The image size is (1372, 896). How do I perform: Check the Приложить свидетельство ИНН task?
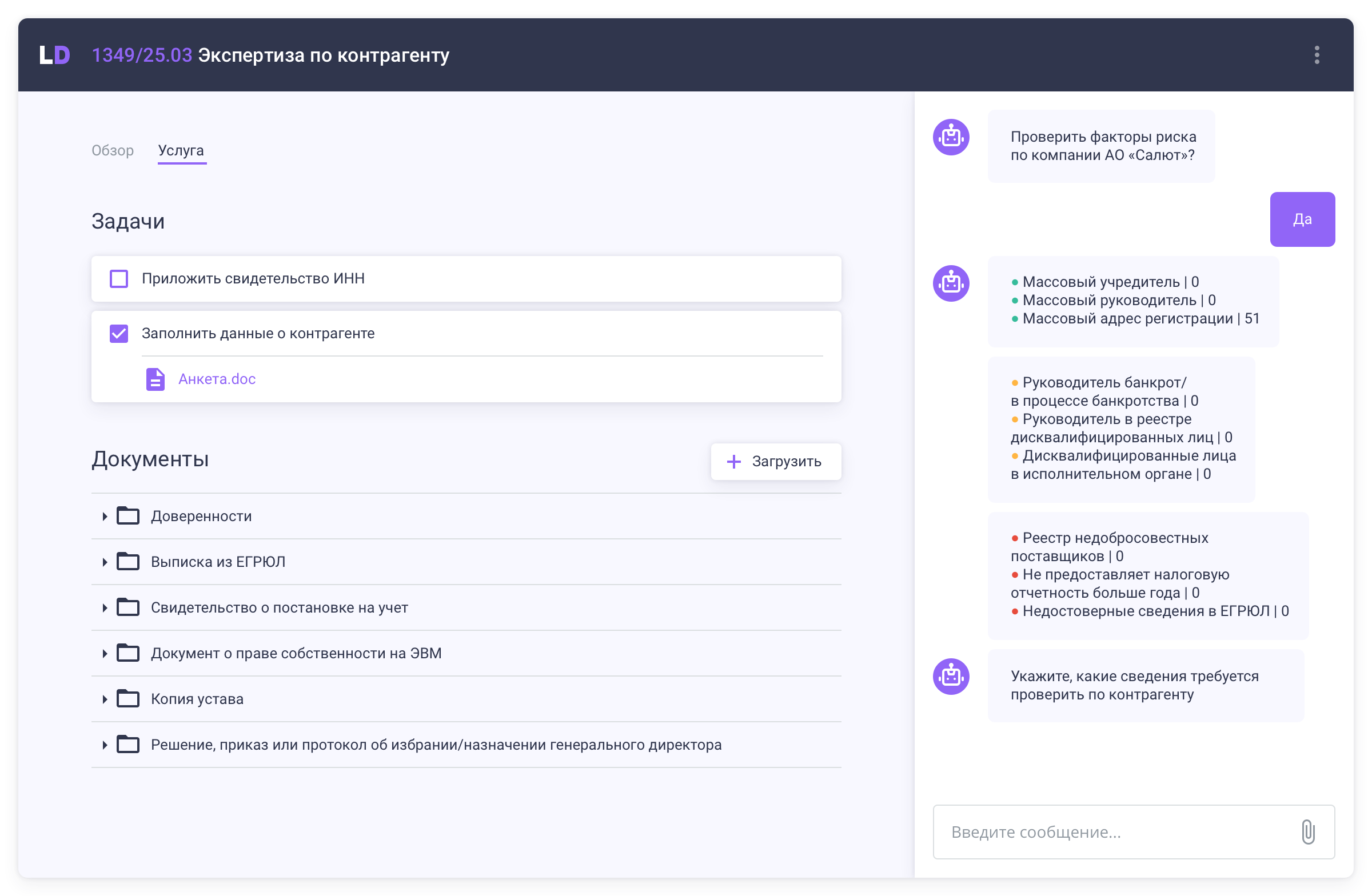pyautogui.click(x=119, y=279)
